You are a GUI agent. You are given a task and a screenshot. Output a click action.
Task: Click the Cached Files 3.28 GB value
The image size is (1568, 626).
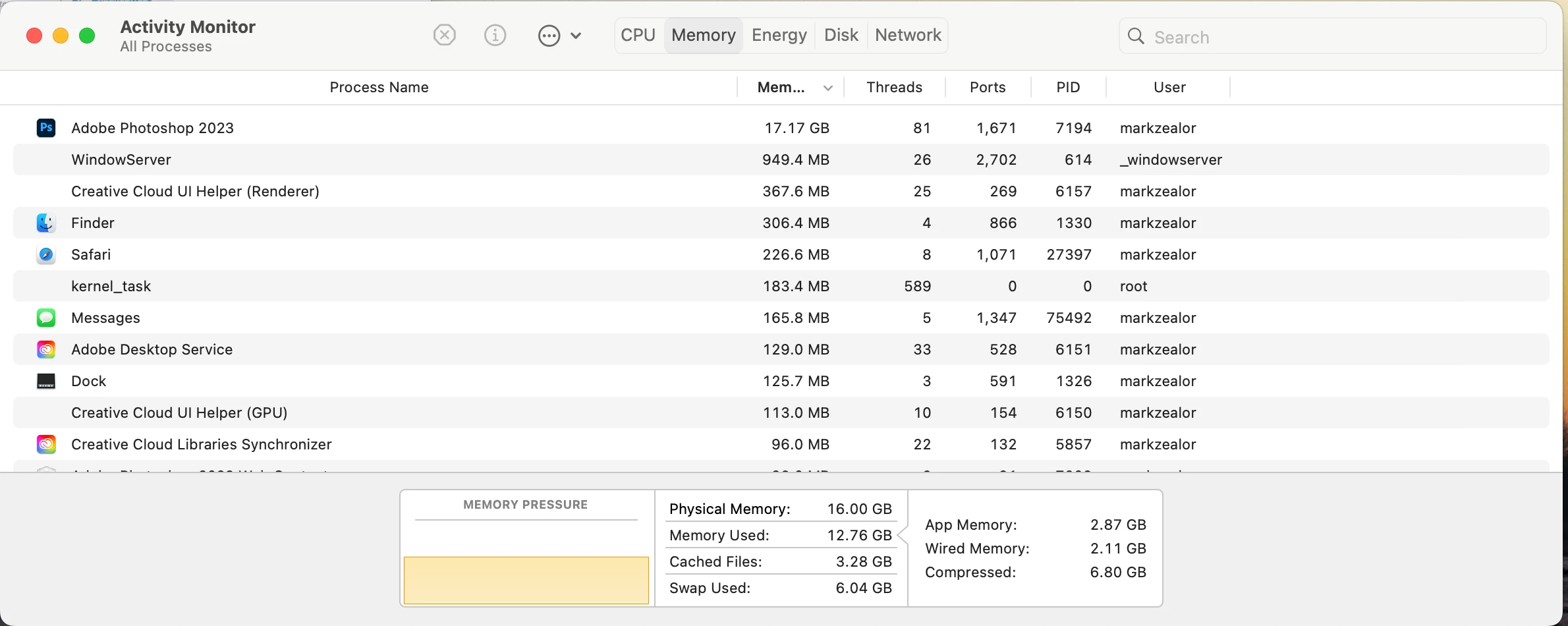click(x=864, y=561)
